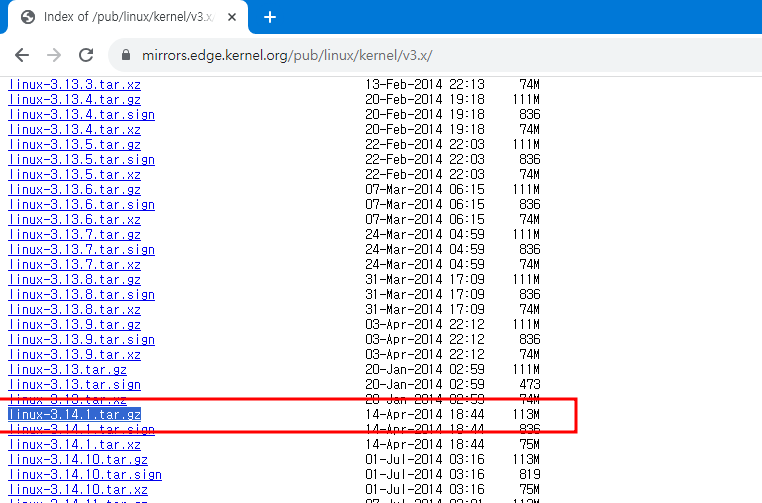Click the browser forward arrow
This screenshot has width=762, height=503.
pos(54,55)
